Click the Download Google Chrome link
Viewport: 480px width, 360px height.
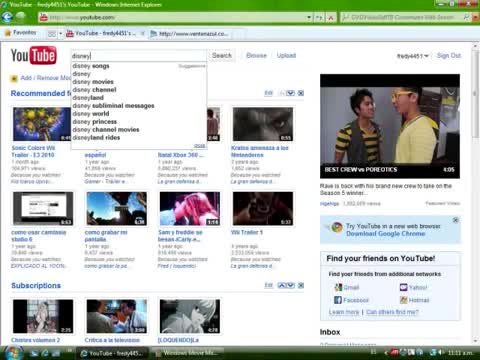coord(386,234)
